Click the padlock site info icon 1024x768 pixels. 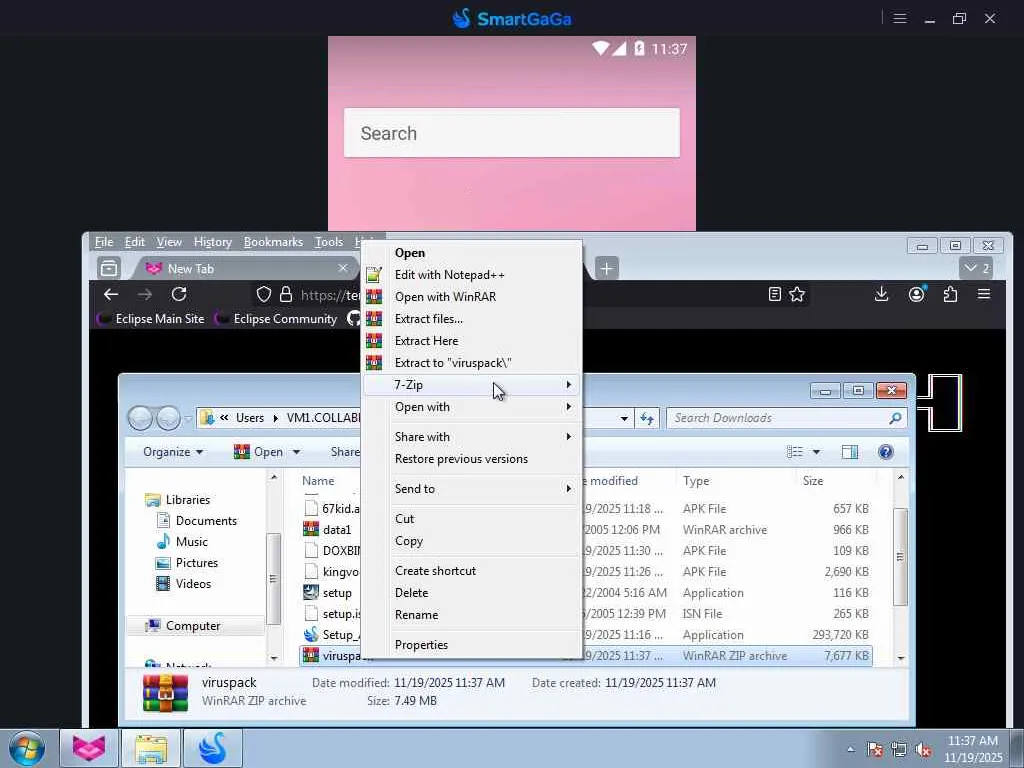286,295
